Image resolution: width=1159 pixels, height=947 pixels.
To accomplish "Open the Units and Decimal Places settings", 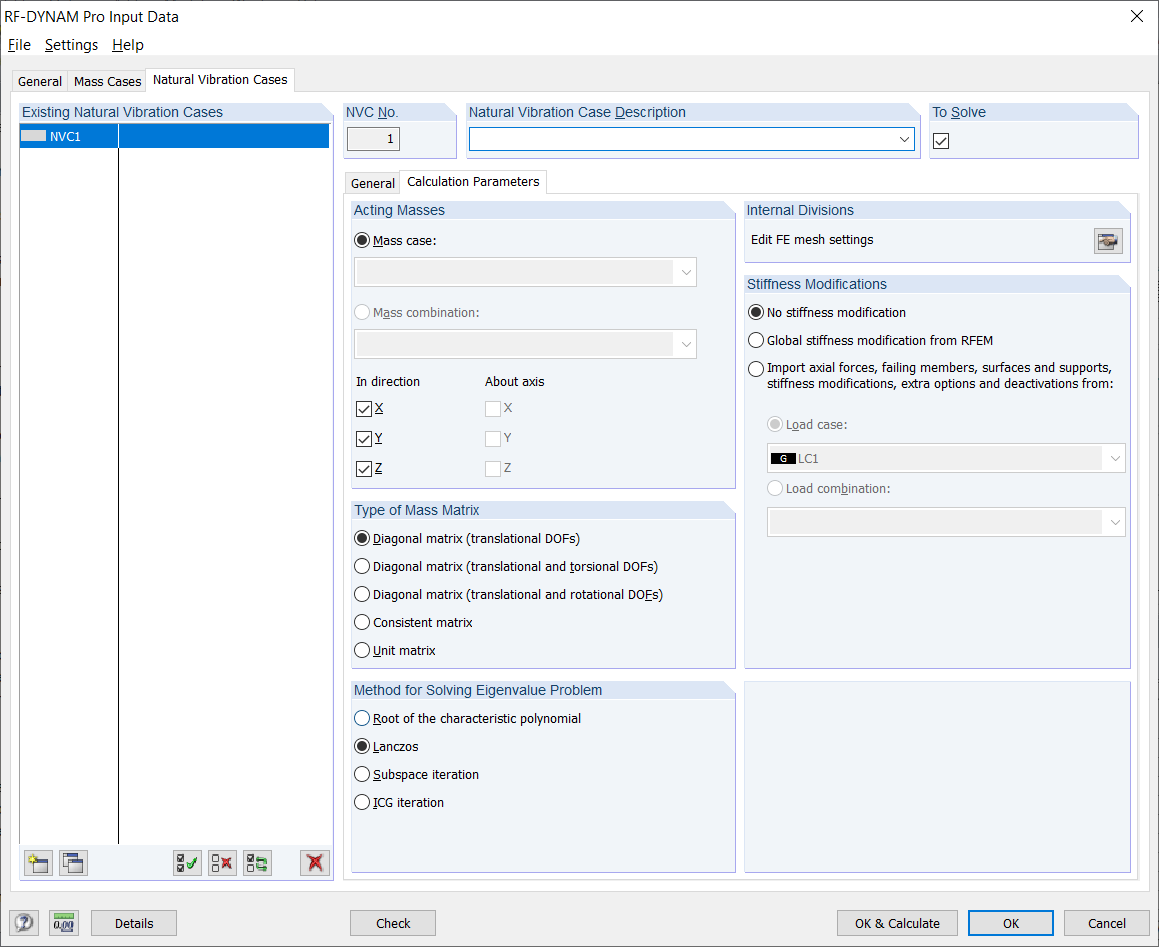I will [x=63, y=922].
